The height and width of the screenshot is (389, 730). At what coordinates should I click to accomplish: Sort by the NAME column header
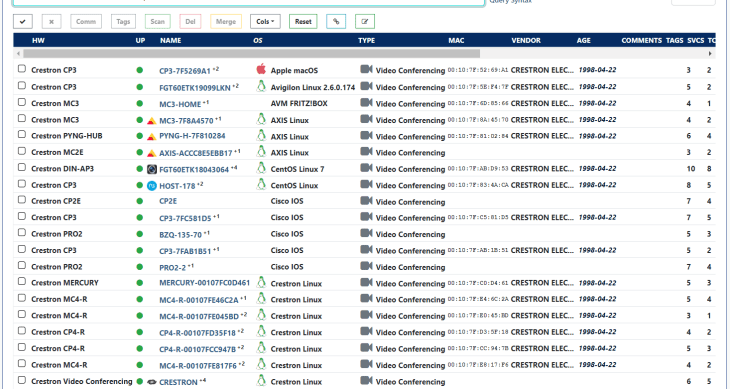click(x=170, y=40)
